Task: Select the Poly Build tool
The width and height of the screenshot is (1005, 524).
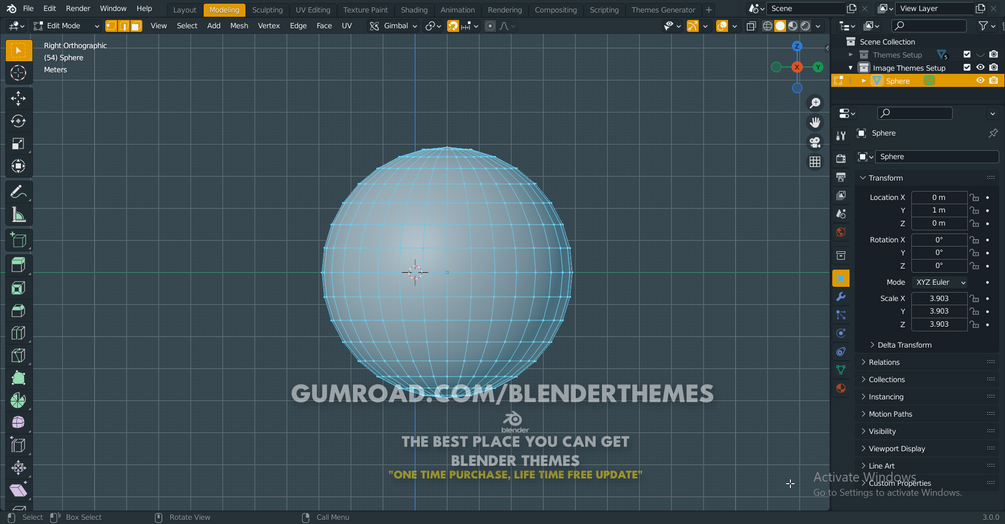Action: click(19, 379)
